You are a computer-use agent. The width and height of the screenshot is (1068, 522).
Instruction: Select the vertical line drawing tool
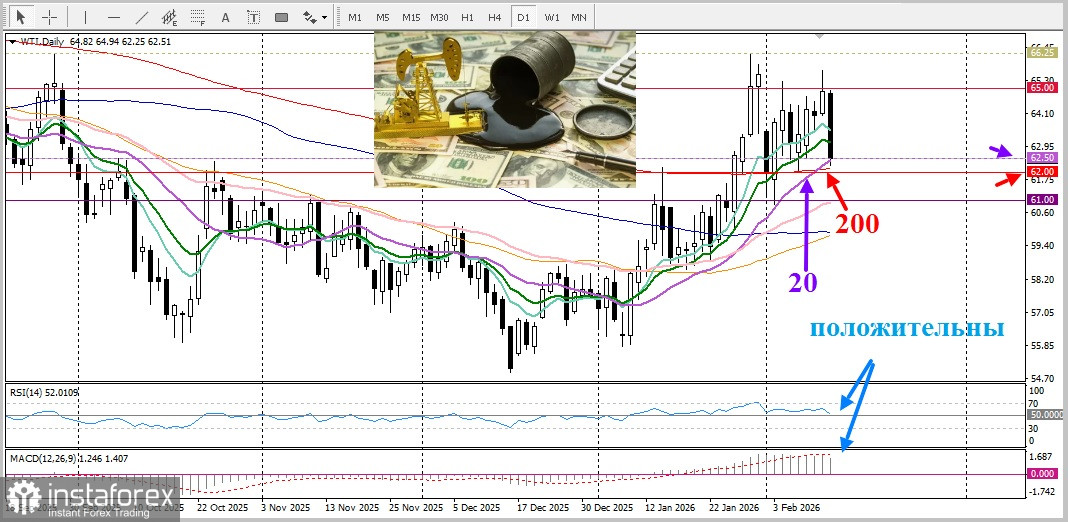85,17
